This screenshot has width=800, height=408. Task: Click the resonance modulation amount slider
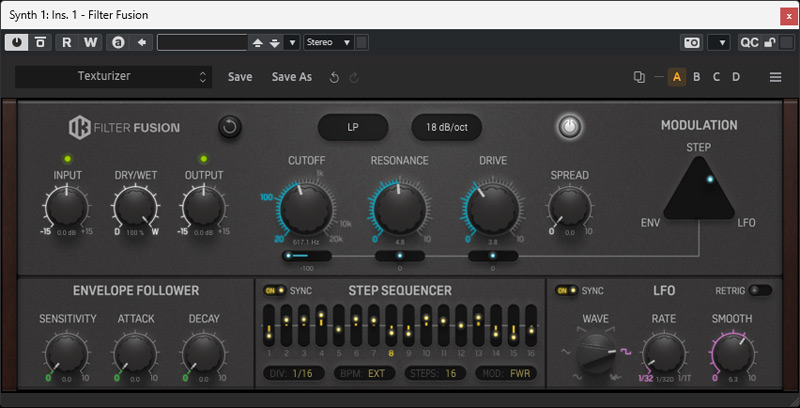tap(399, 256)
